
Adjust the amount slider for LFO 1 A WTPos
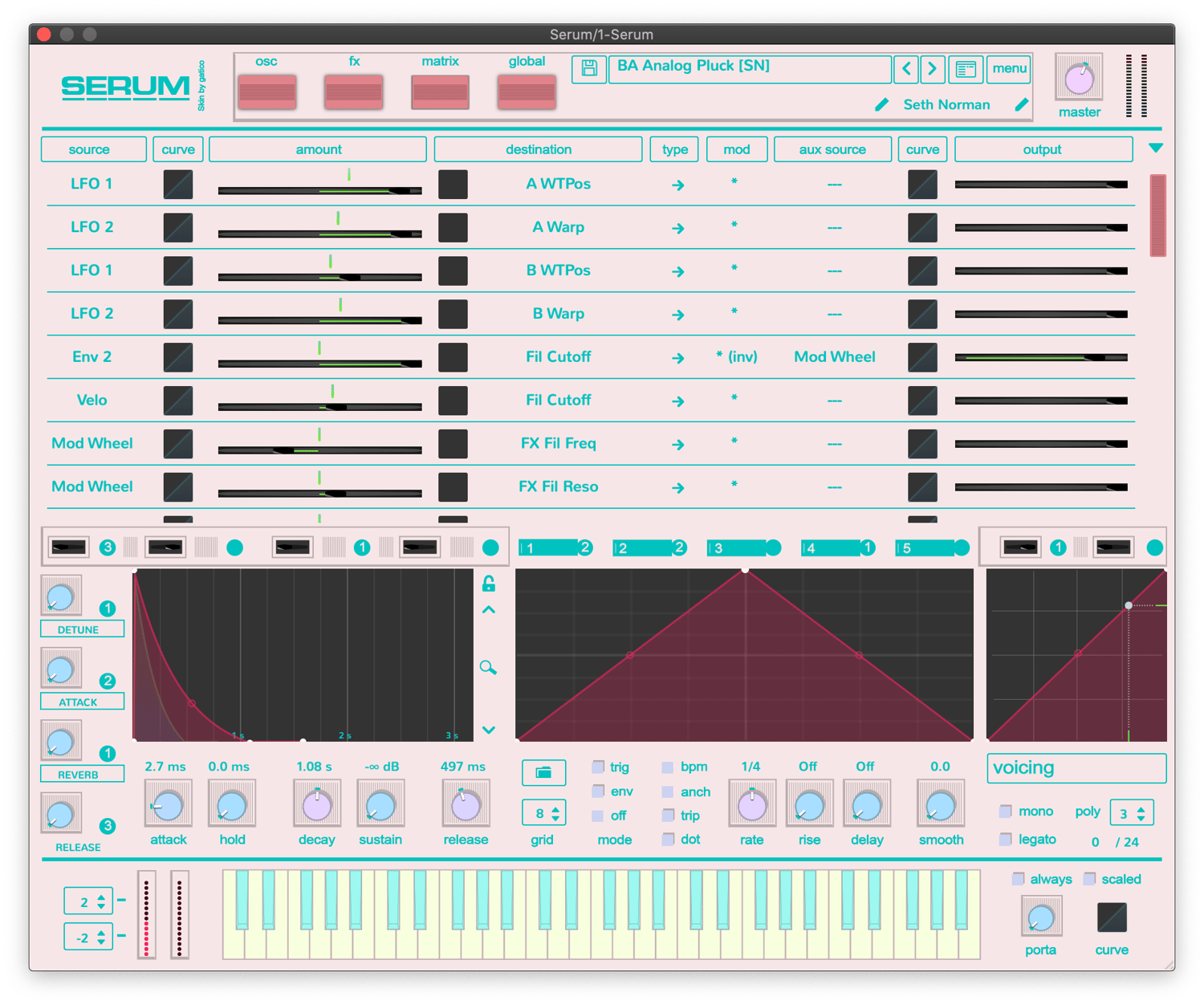pos(319,190)
